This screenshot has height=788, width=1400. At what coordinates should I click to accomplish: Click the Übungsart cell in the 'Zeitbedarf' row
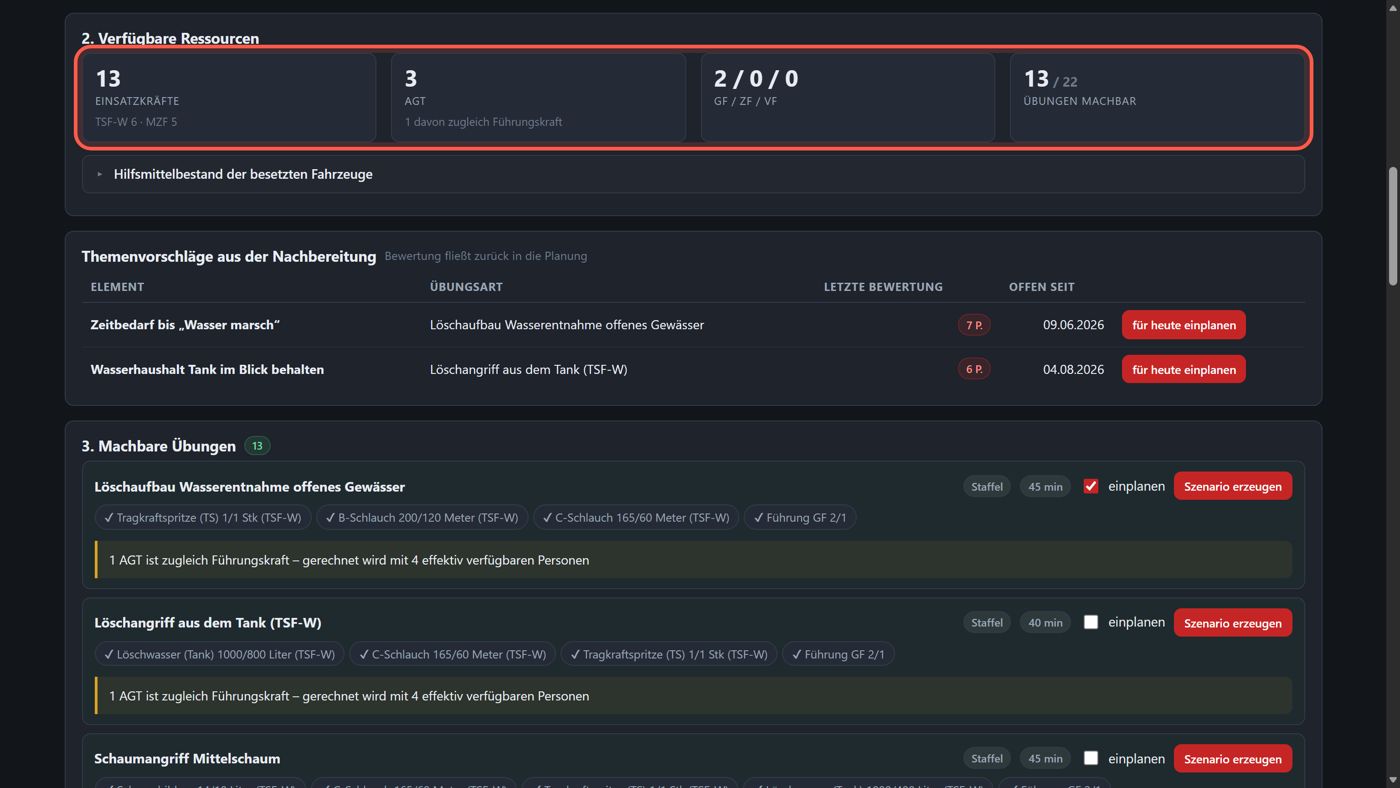coord(567,325)
